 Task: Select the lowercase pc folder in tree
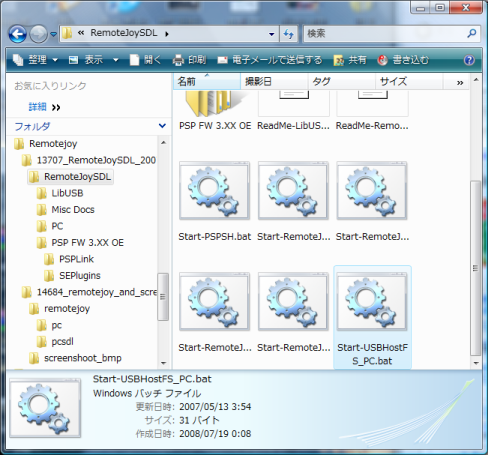tap(49, 325)
